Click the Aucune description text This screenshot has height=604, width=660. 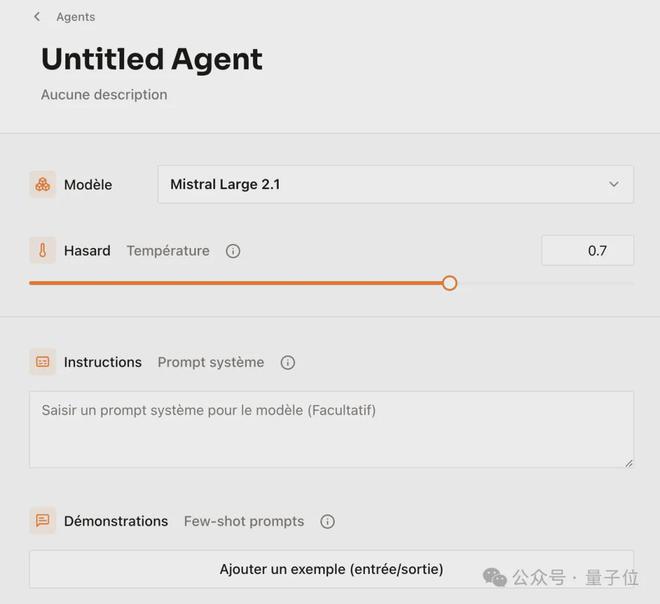point(104,95)
